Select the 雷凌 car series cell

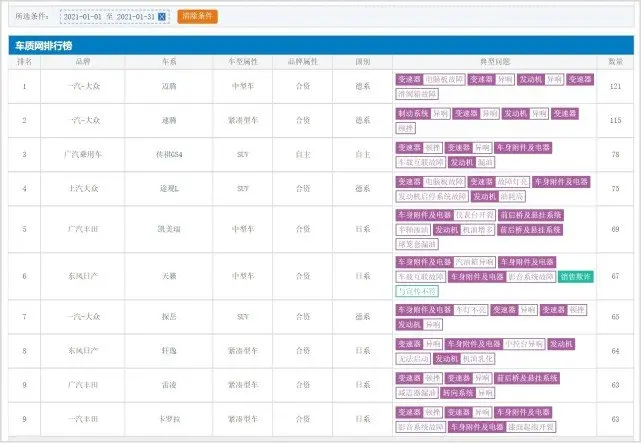(169, 385)
